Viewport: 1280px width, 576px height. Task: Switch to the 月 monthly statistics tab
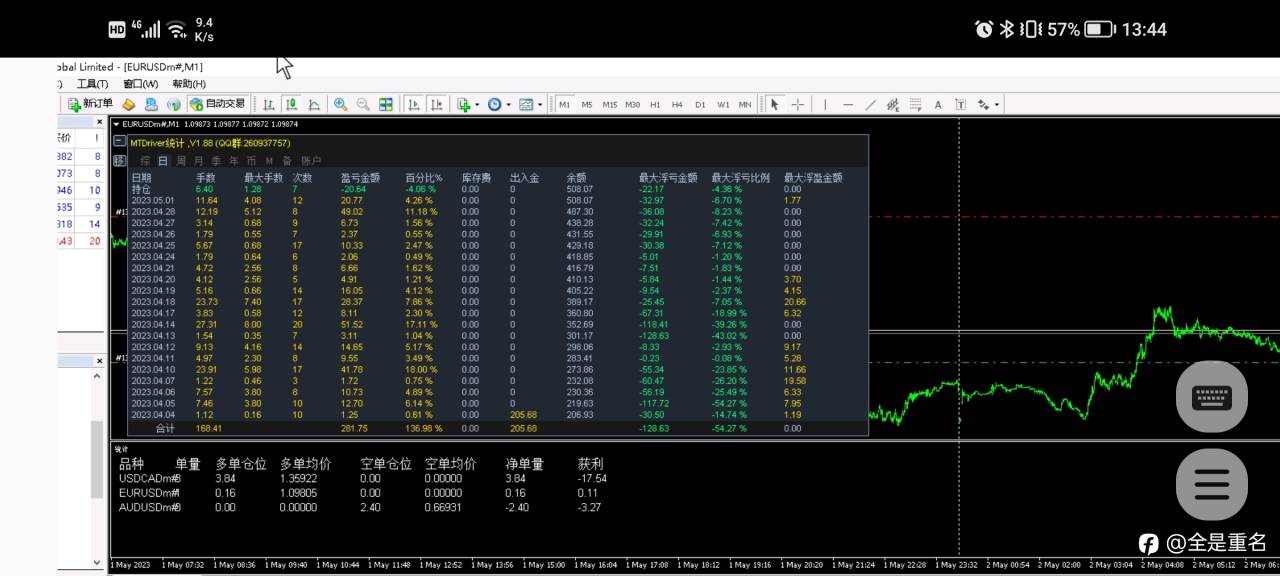tap(199, 161)
